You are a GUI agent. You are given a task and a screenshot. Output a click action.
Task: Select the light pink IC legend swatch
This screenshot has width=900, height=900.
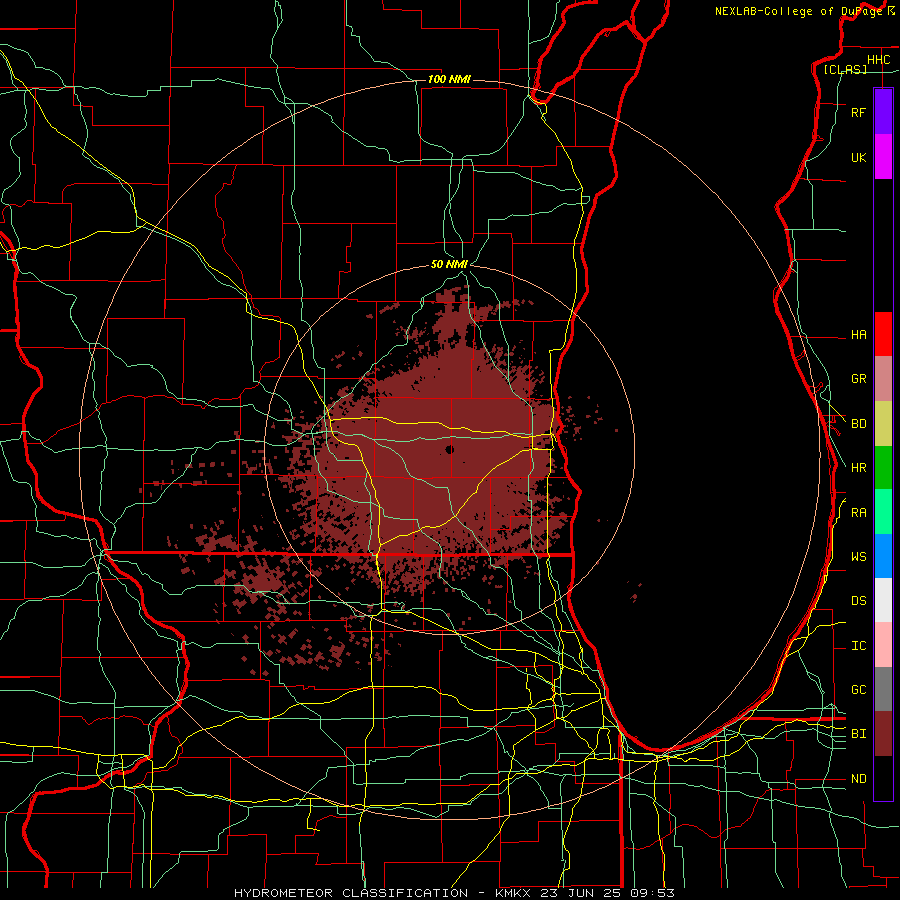coord(883,645)
